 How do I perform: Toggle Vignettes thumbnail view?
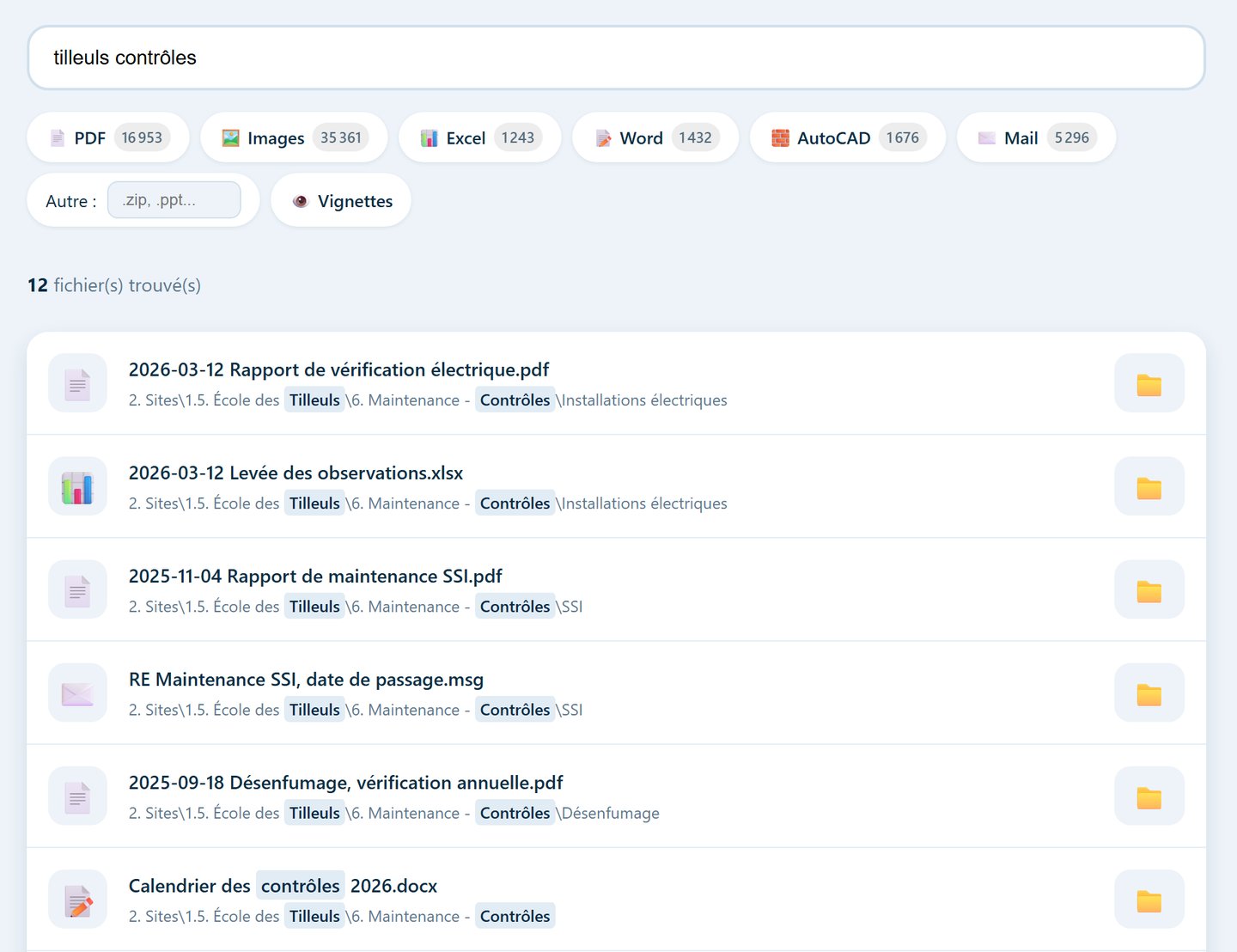(x=341, y=201)
